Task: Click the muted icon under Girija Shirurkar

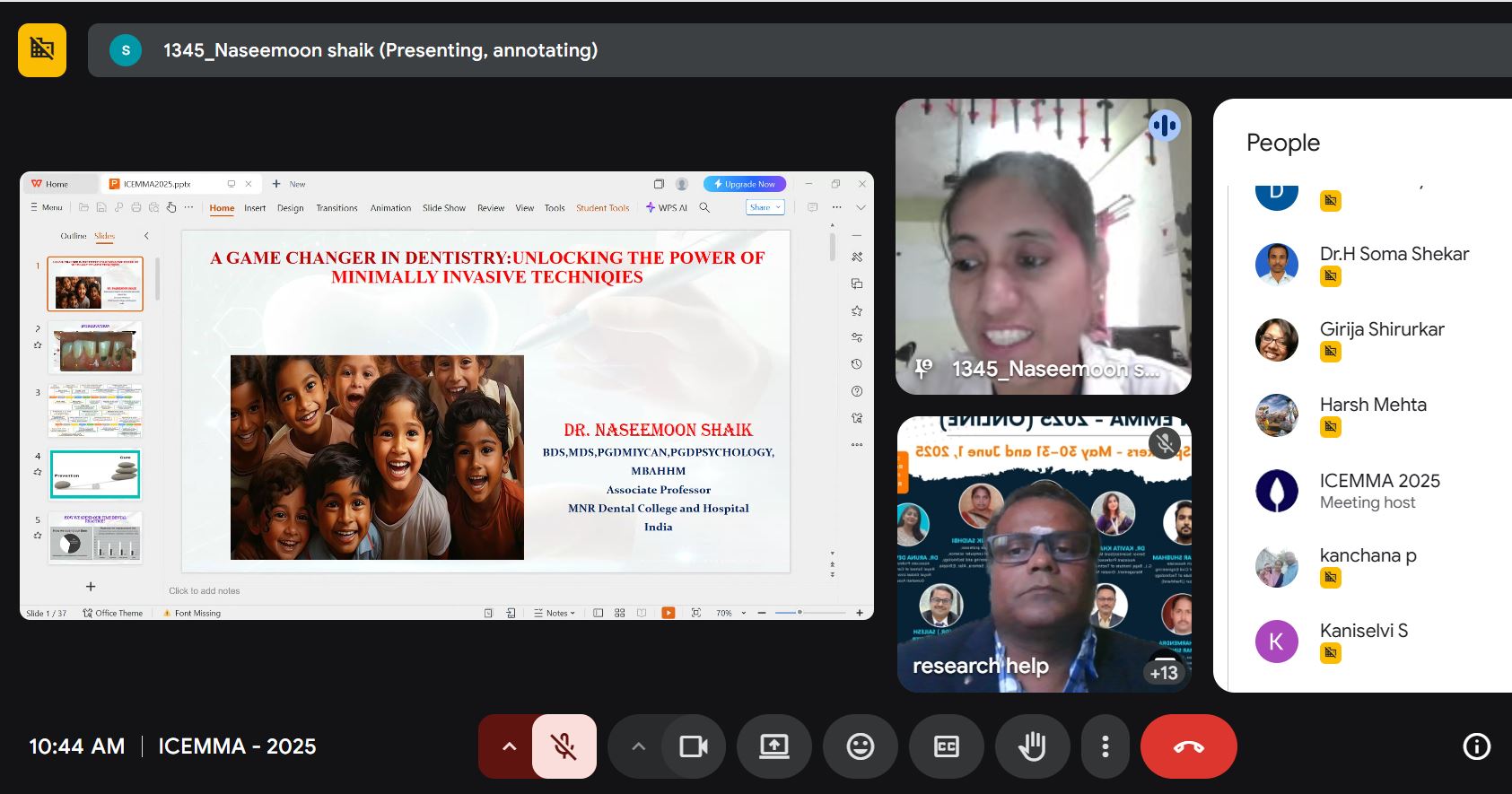Action: click(1331, 352)
